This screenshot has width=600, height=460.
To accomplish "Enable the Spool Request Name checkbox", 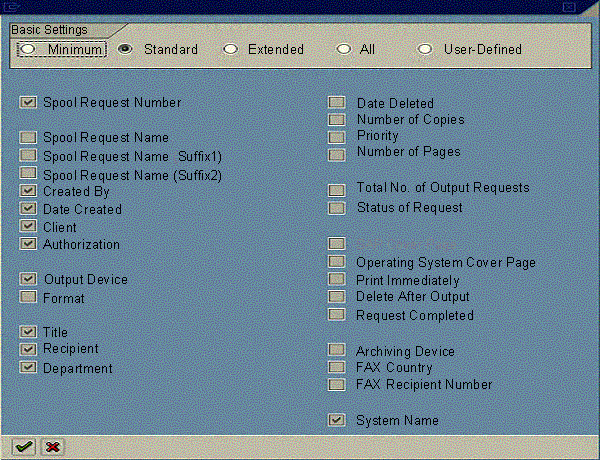I will (28, 138).
